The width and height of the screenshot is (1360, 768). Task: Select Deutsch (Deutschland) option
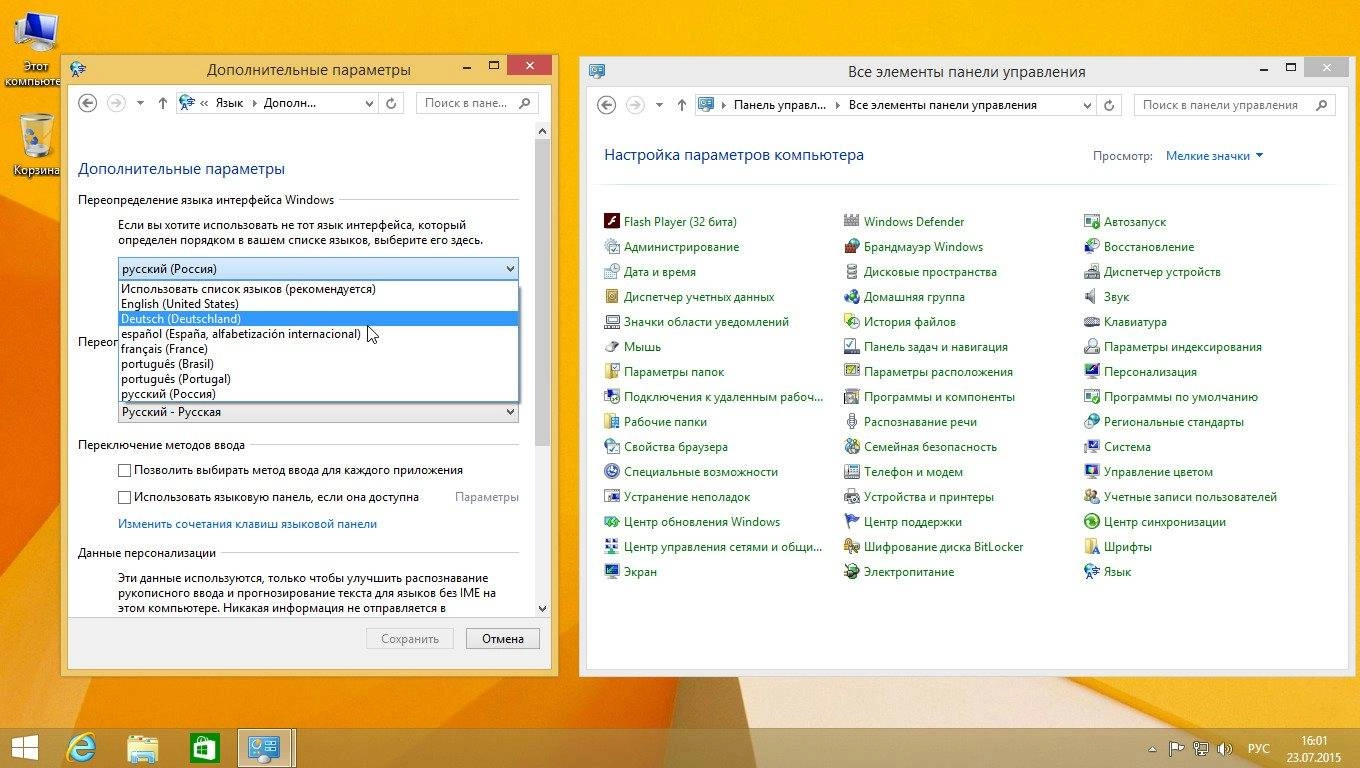coord(318,319)
